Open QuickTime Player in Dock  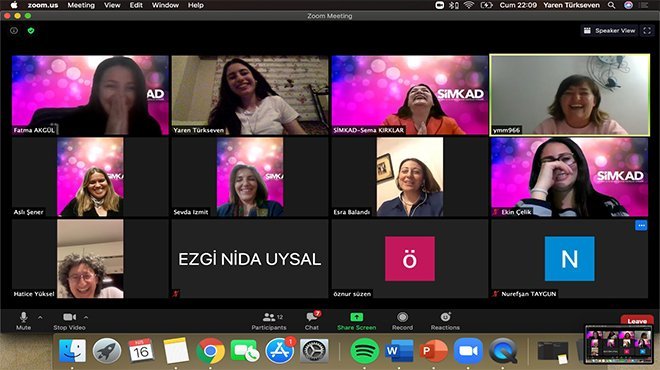(x=503, y=350)
